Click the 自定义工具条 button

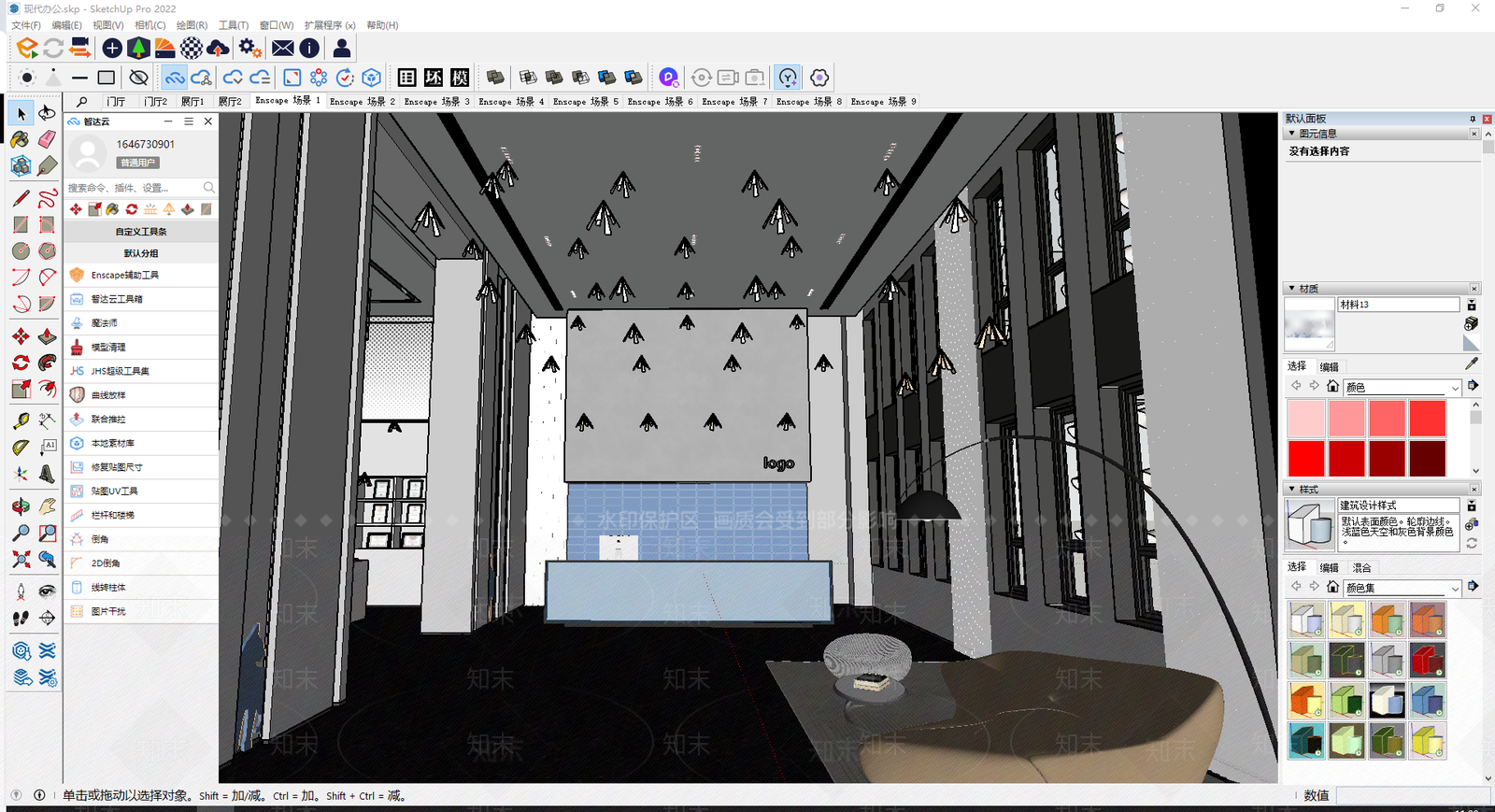pos(141,232)
